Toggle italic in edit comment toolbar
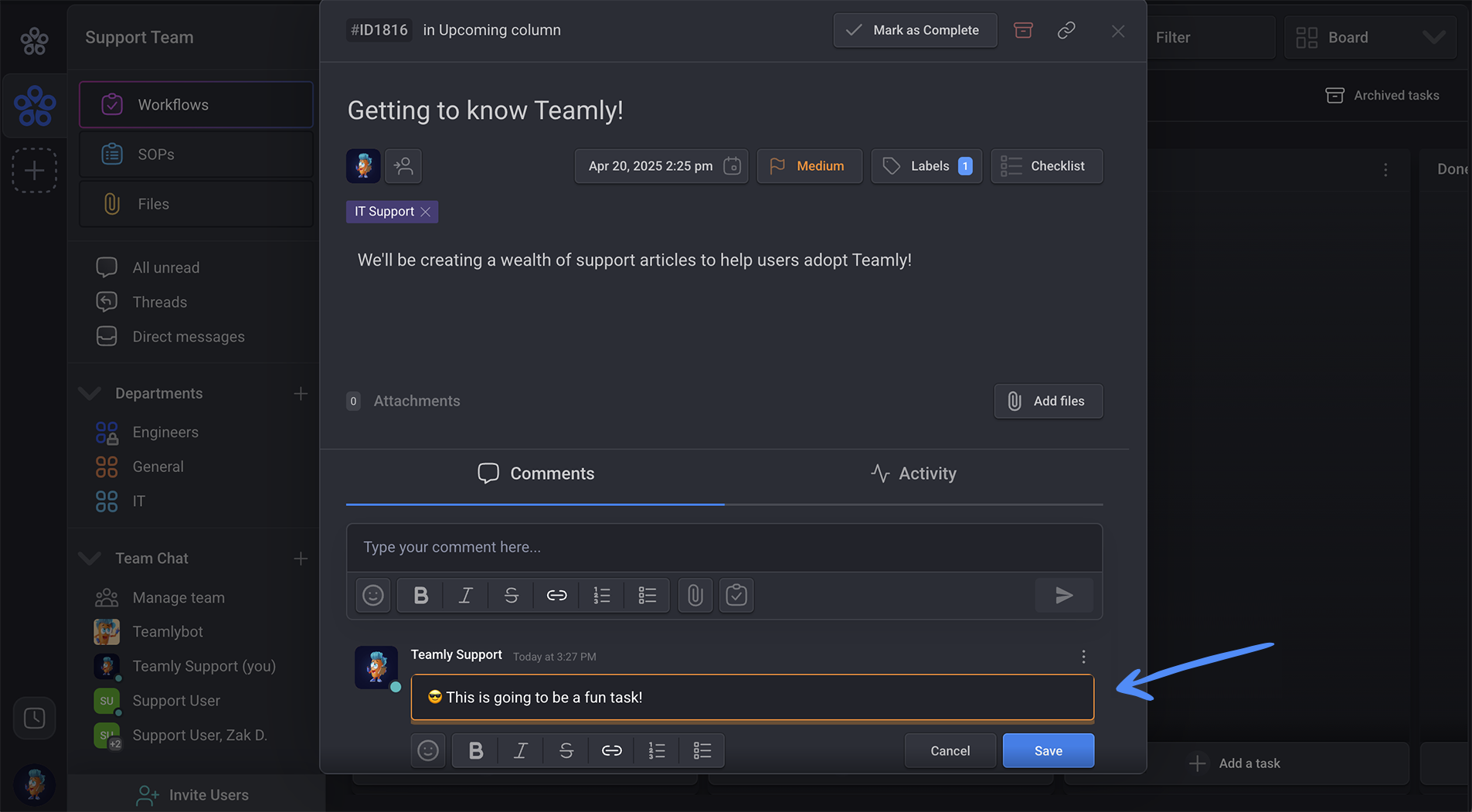The width and height of the screenshot is (1472, 812). (x=521, y=751)
